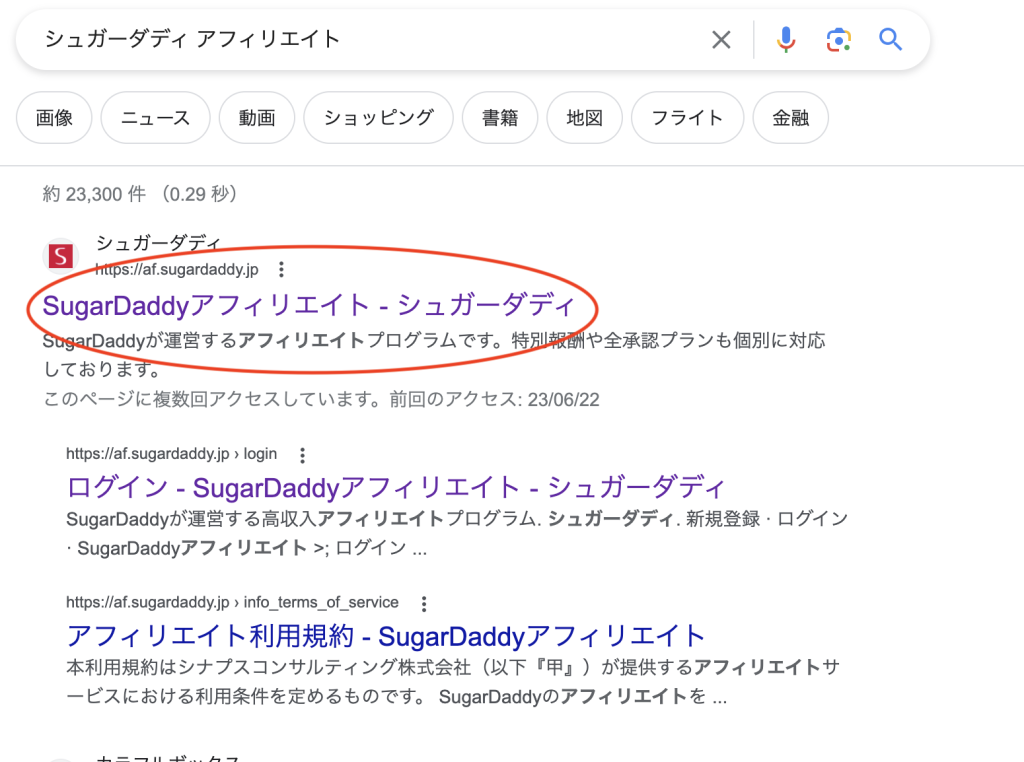Viewport: 1024px width, 762px height.
Task: Open the 地図 results filter
Action: click(584, 118)
